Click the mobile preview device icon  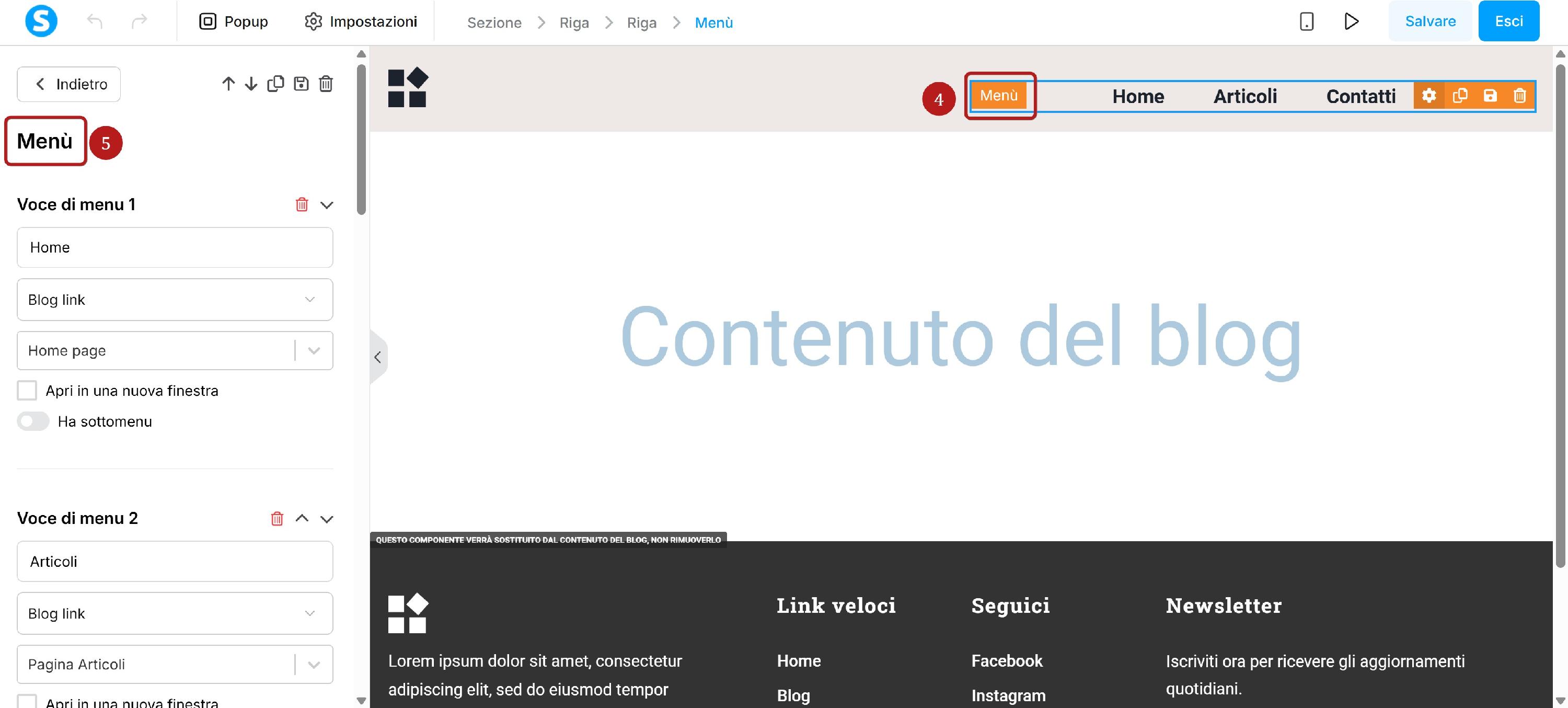[1306, 22]
